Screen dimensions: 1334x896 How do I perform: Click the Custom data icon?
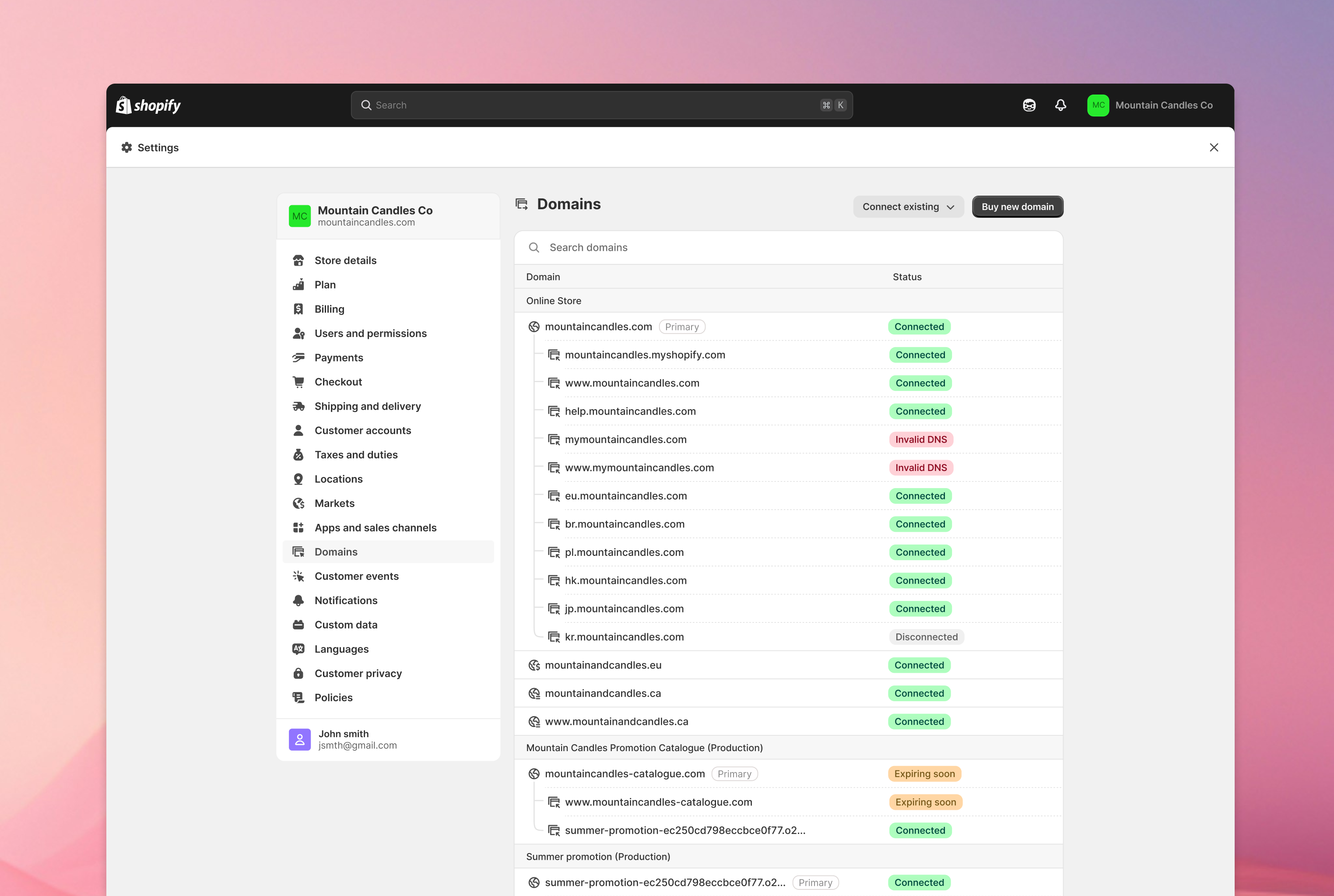(x=298, y=625)
